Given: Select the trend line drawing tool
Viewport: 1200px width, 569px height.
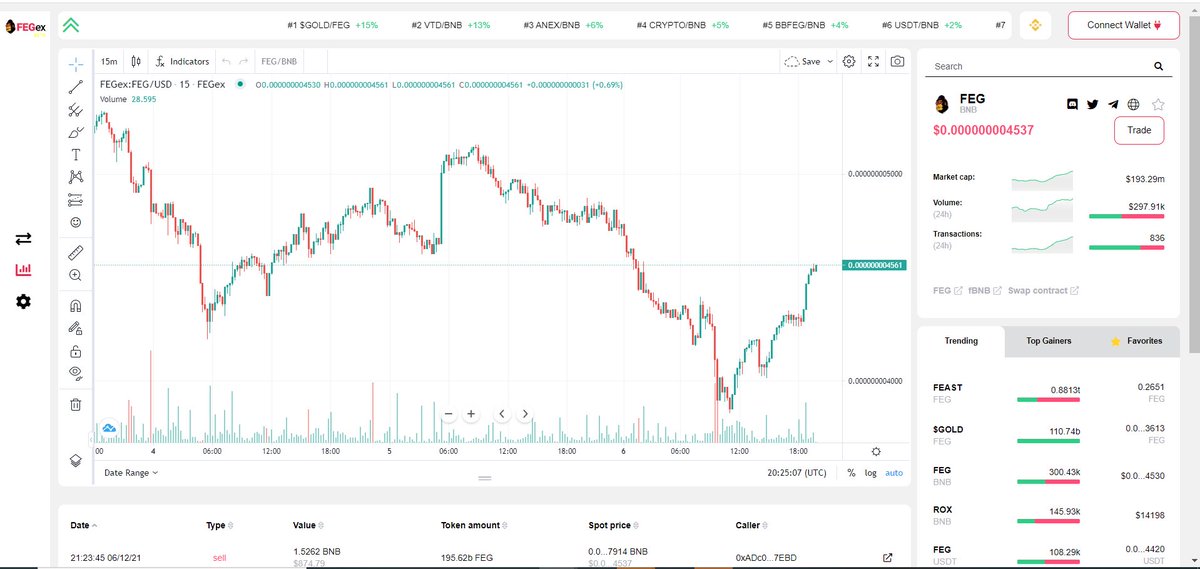Looking at the screenshot, I should tap(75, 87).
